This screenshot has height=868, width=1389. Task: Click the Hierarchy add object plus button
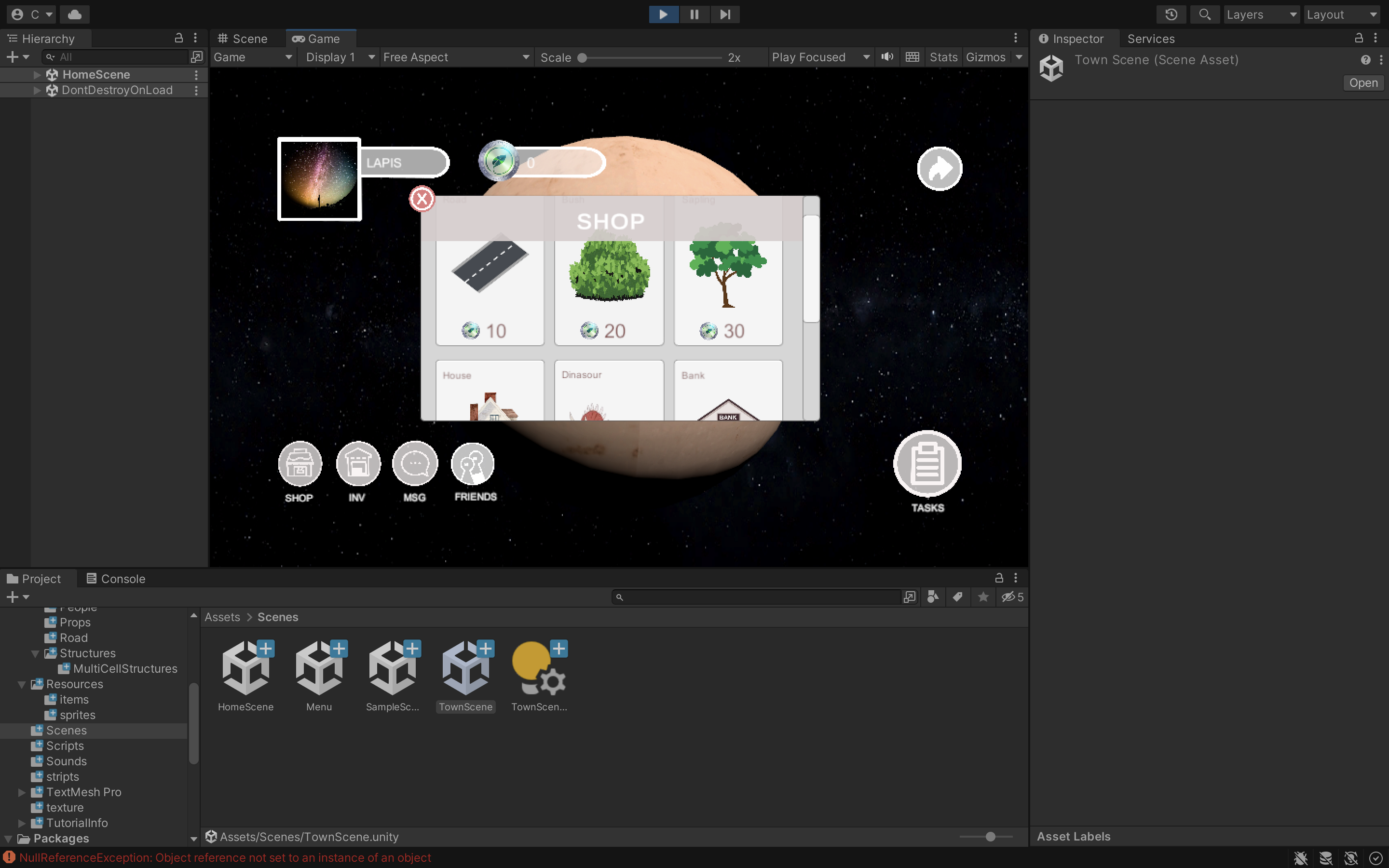(12, 57)
